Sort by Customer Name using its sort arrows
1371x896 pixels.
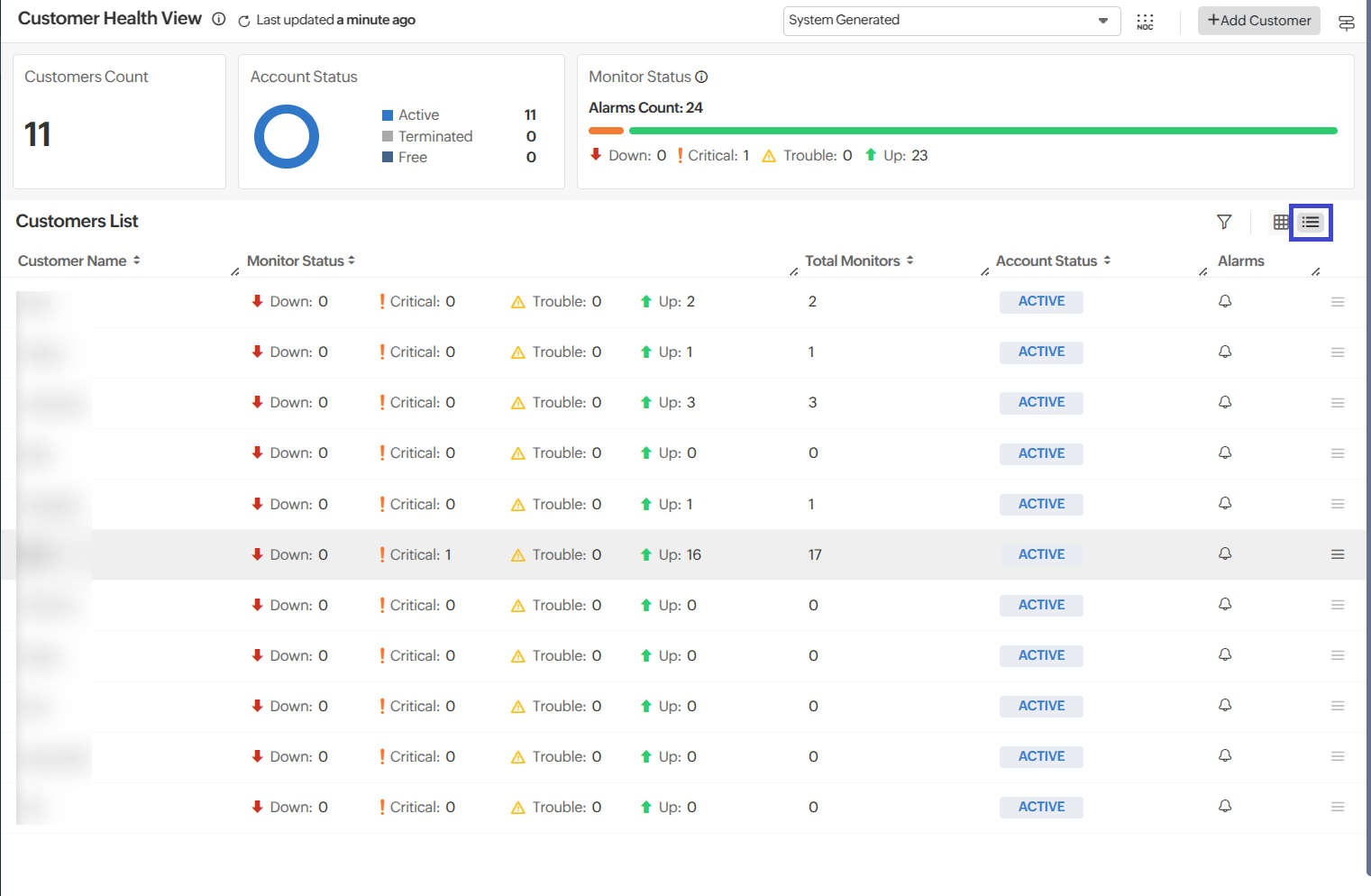coord(136,260)
